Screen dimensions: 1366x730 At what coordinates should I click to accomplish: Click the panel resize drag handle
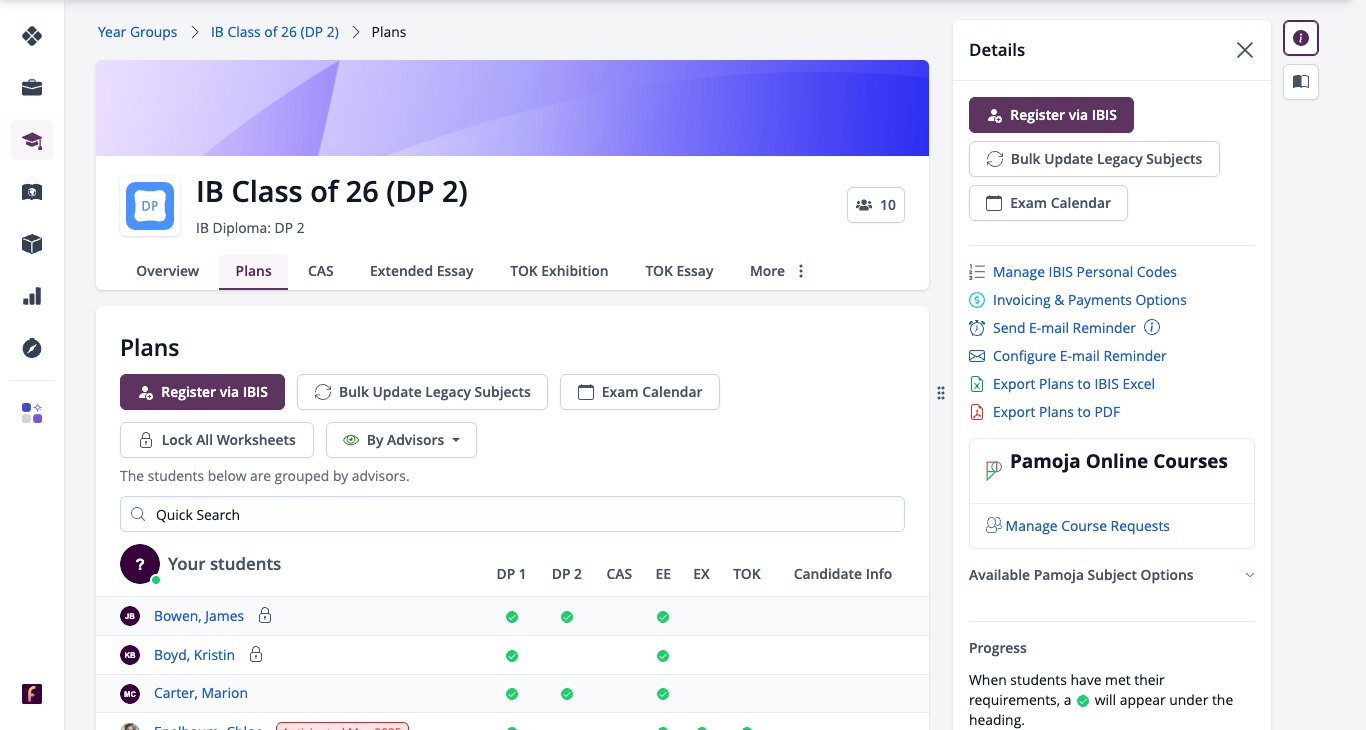pos(941,393)
